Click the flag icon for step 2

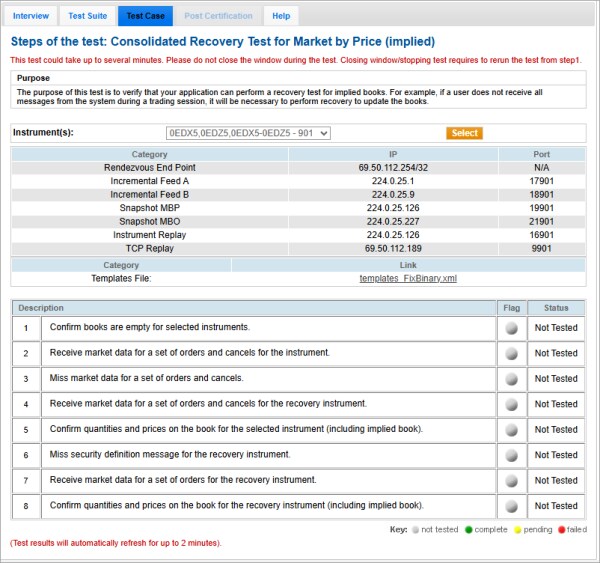tap(511, 353)
